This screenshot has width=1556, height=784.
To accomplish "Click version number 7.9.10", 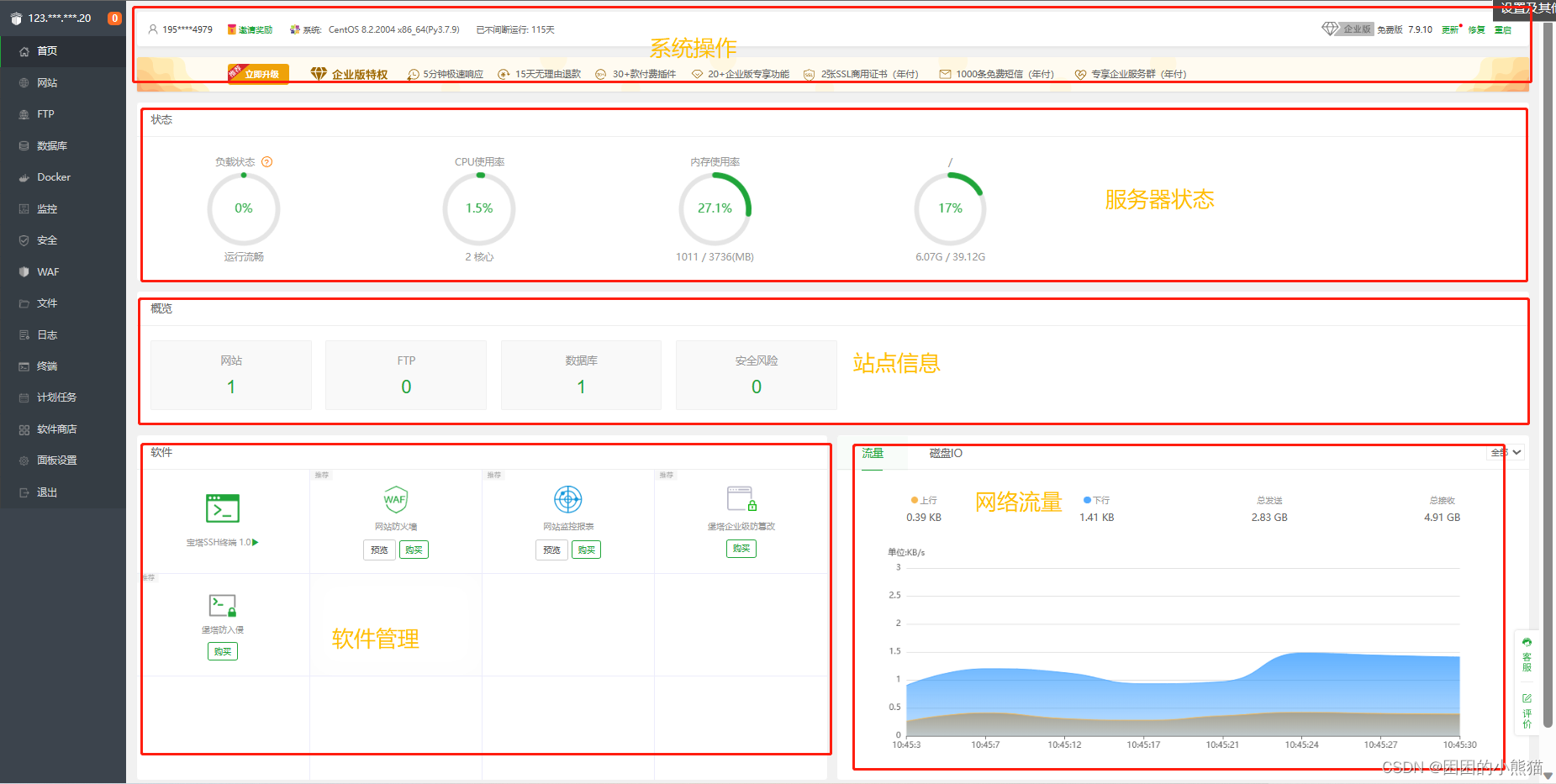I will (1421, 29).
